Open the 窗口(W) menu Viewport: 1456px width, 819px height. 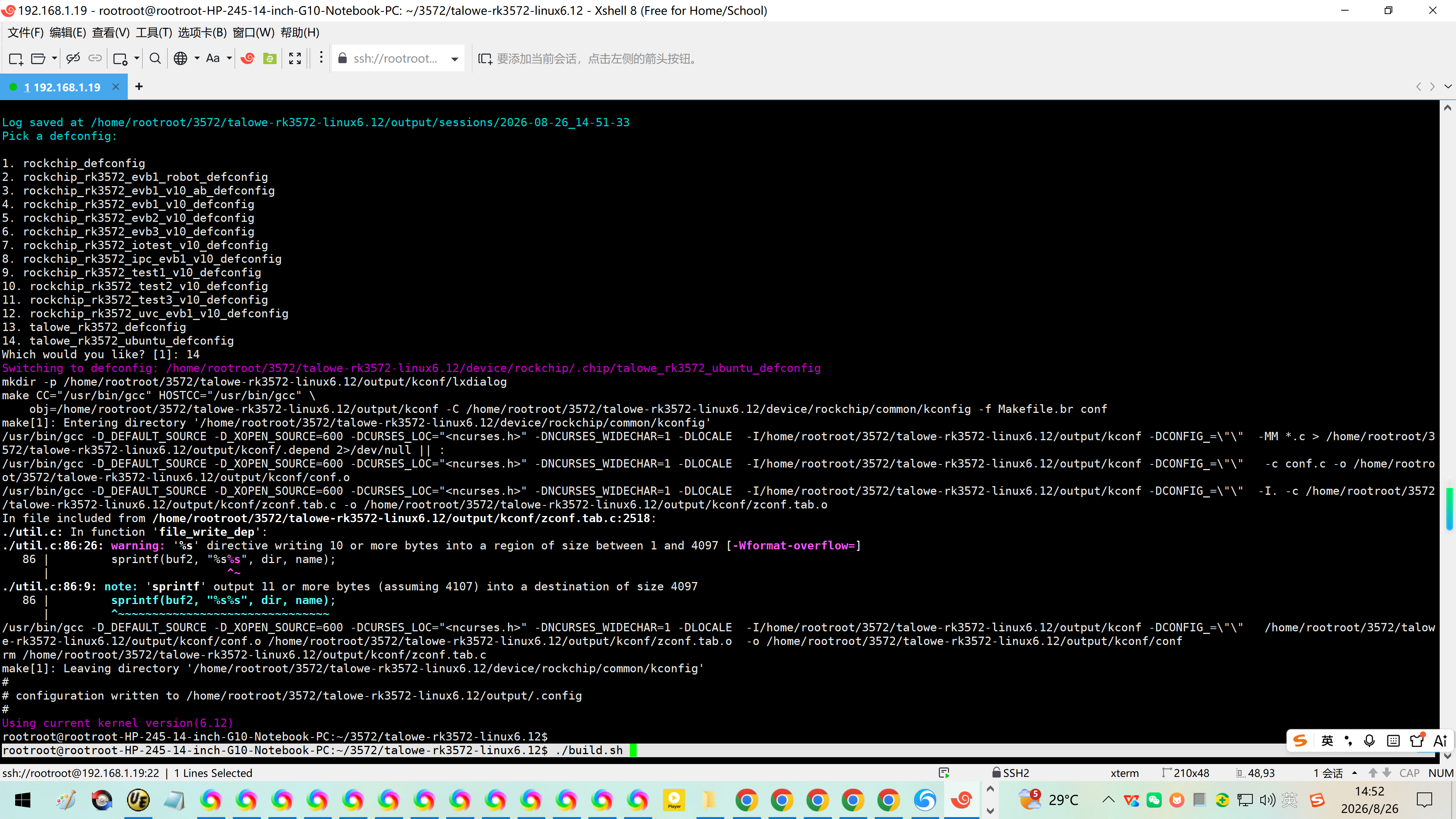tap(253, 33)
